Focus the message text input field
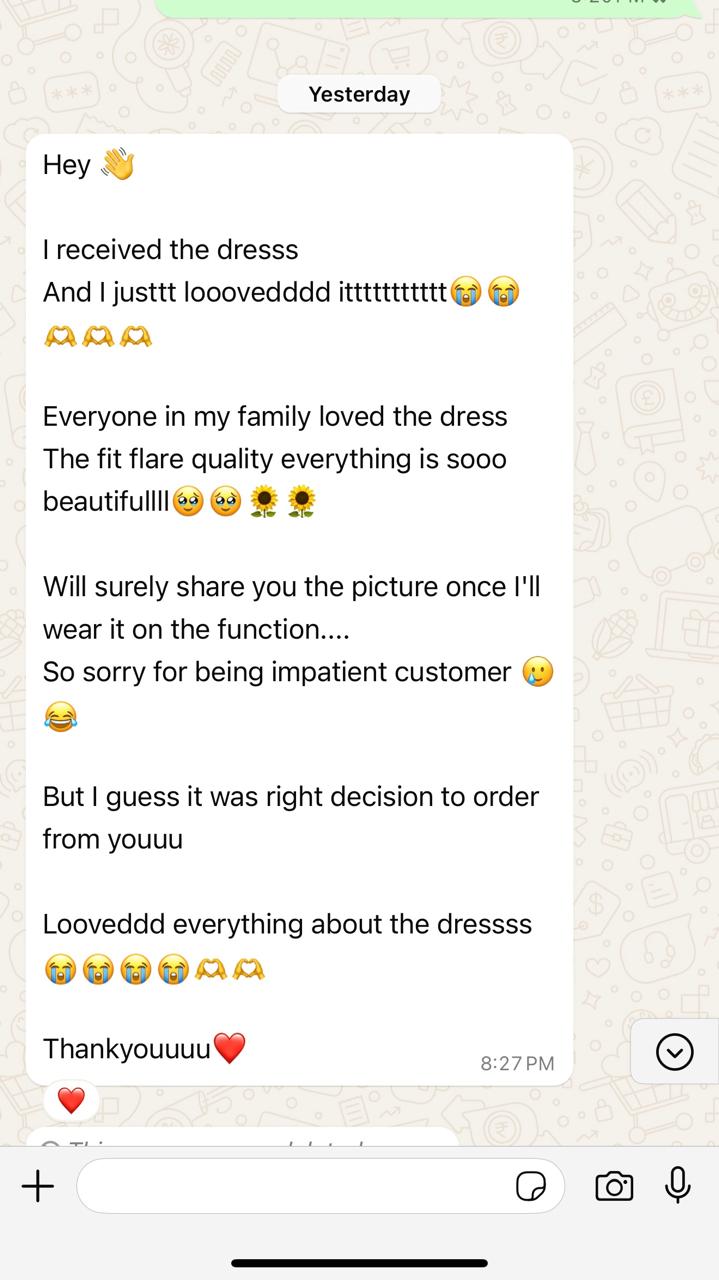Image resolution: width=719 pixels, height=1280 pixels. point(320,1186)
